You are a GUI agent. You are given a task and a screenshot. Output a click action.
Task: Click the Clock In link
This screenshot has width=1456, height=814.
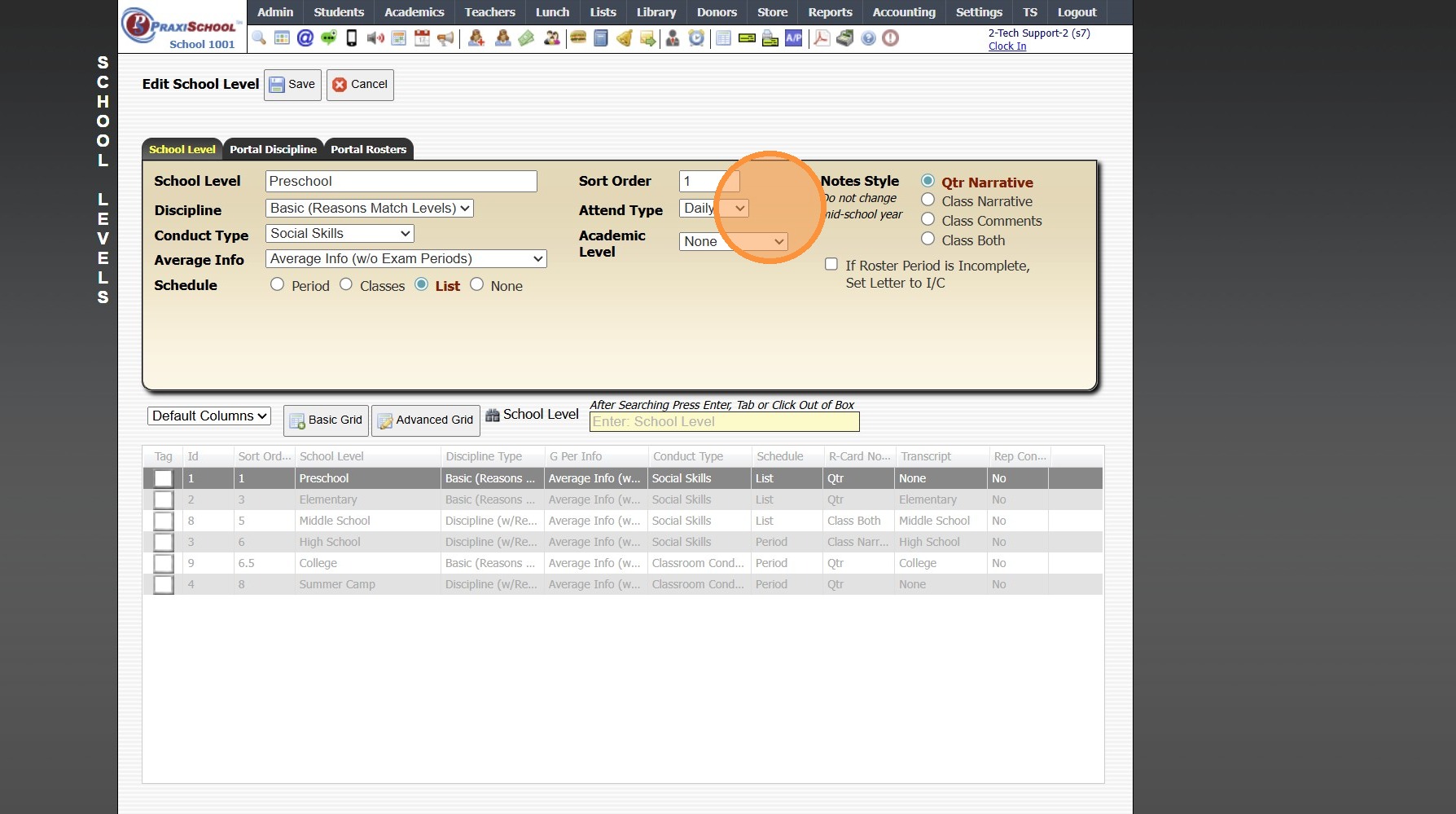[1007, 46]
